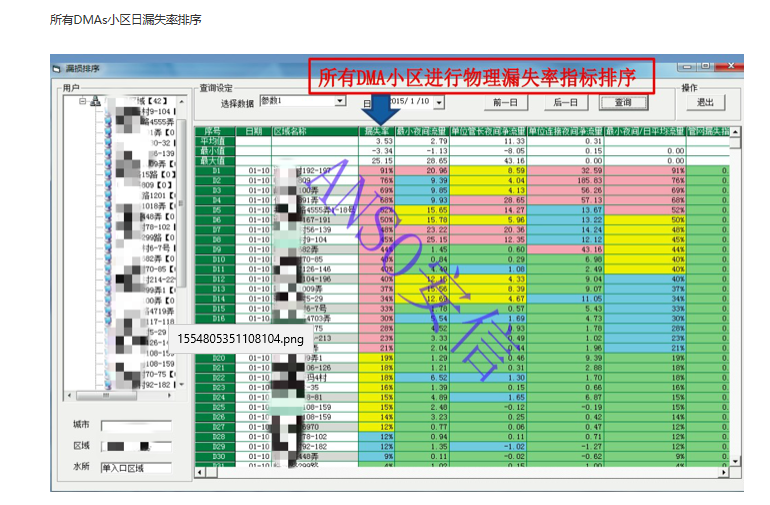770x505 pixels.
Task: Select row header D30 in the table
Action: (215, 456)
